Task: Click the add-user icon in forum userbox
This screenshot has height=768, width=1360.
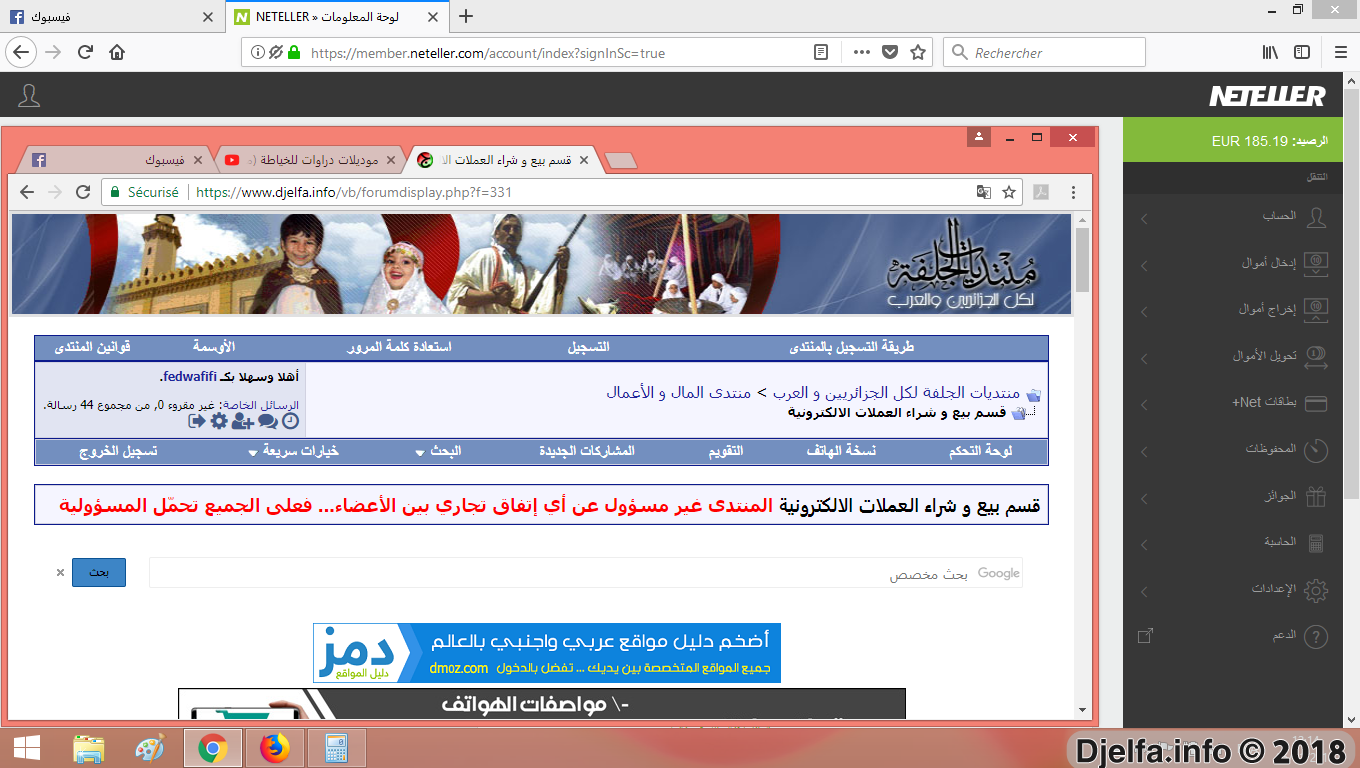Action: point(243,422)
